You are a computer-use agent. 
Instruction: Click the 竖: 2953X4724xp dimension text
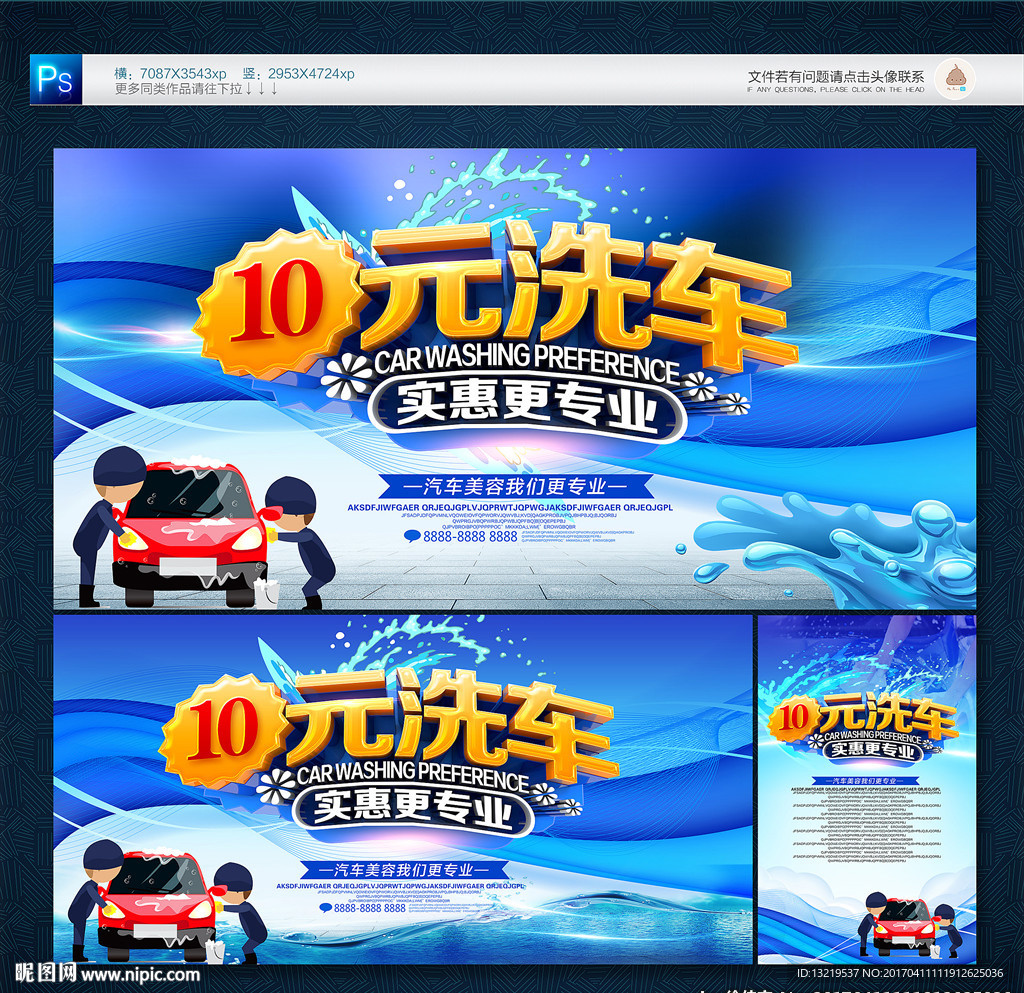298,73
